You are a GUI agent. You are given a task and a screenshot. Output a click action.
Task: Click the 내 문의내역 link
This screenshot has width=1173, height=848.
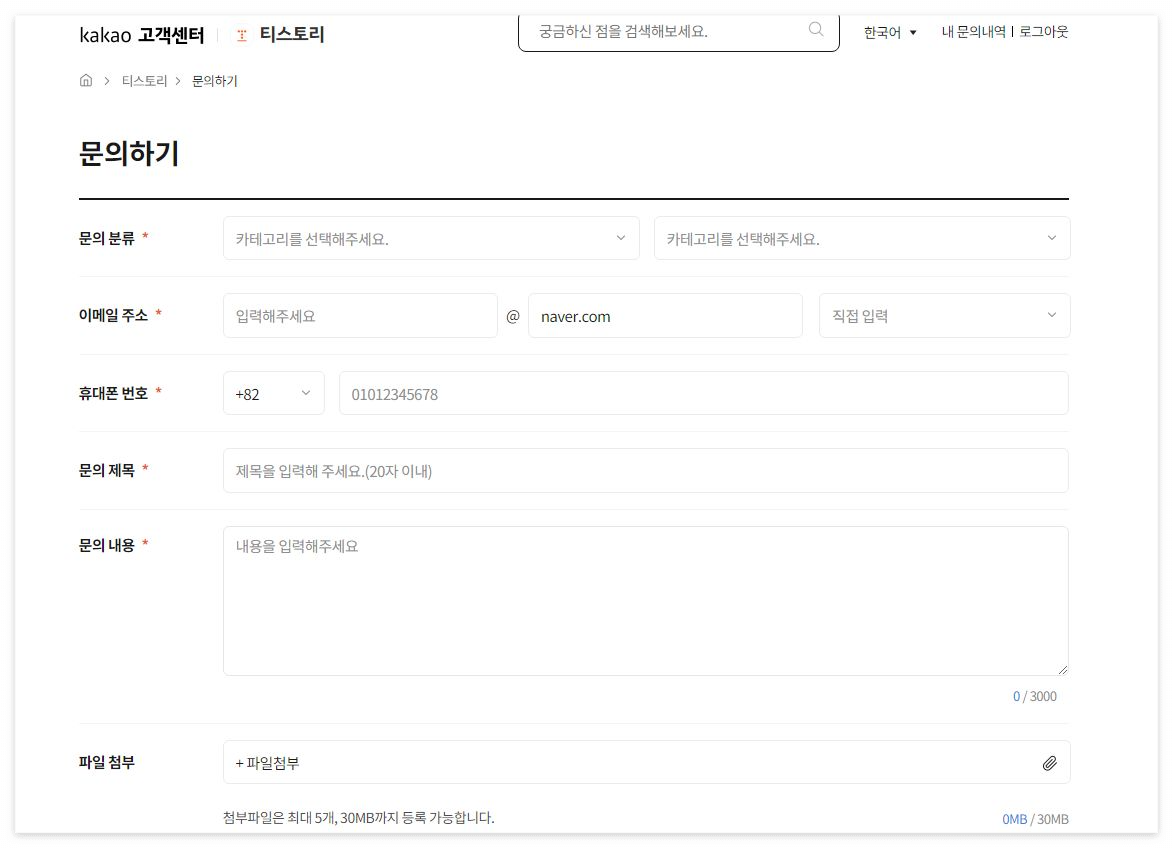point(973,31)
